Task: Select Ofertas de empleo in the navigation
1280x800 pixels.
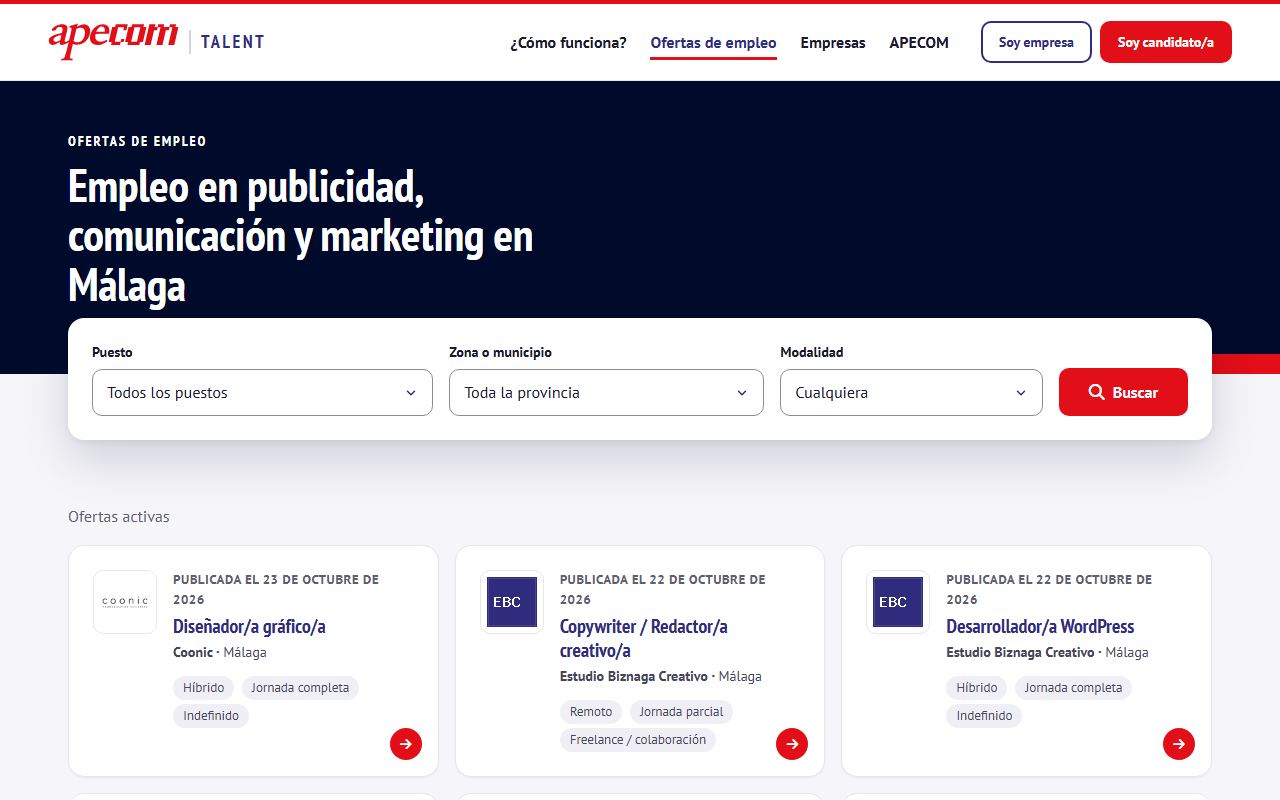Action: 713,43
